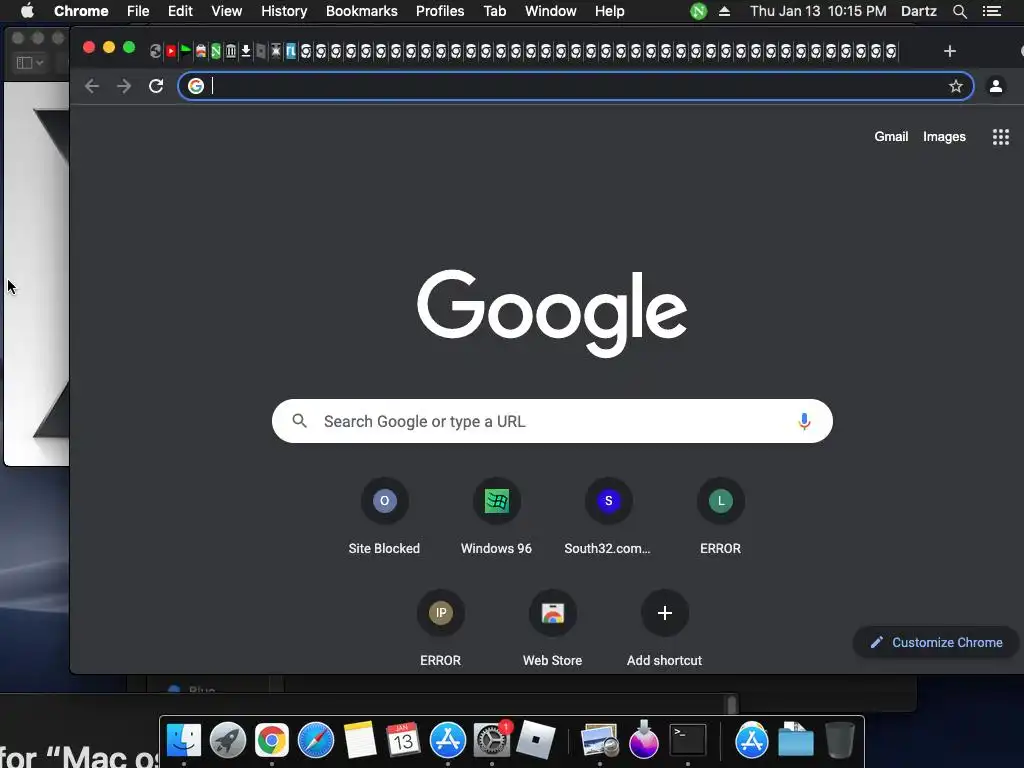Click the green N menu bar status icon
The width and height of the screenshot is (1024, 768).
[x=698, y=11]
